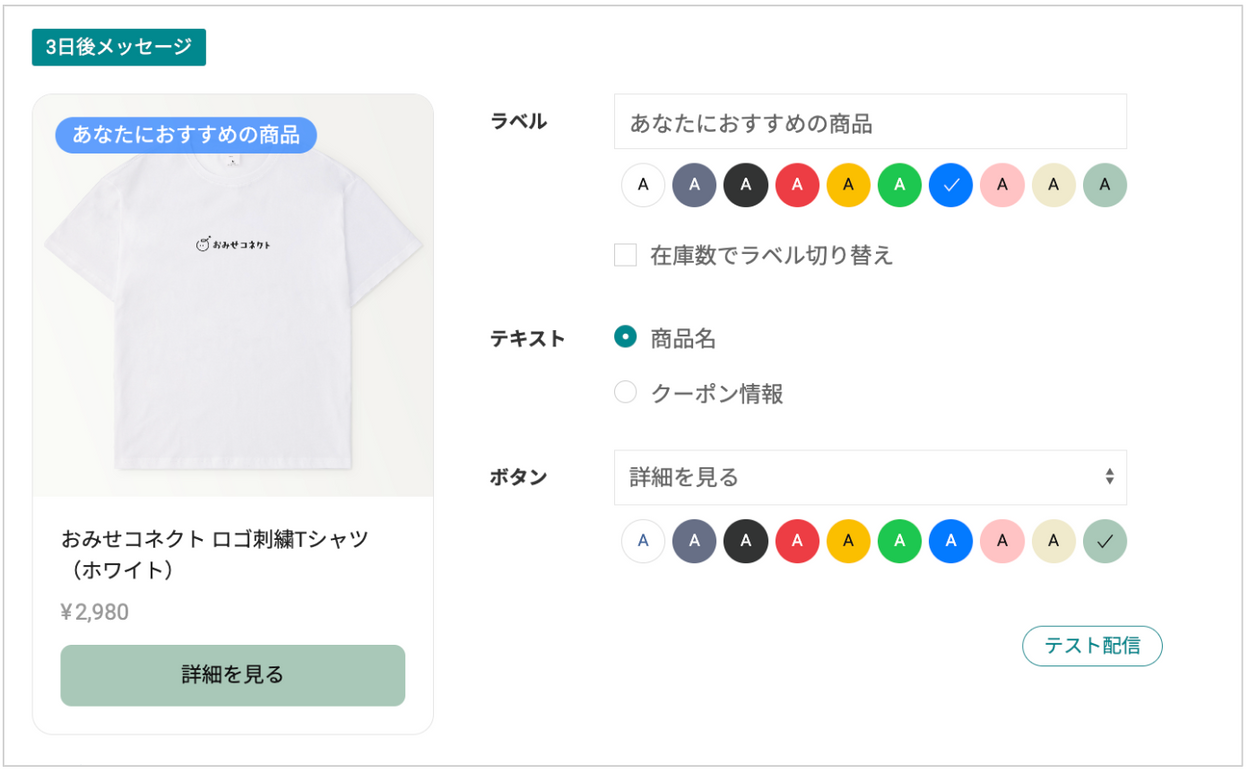Select black label color swatch
This screenshot has height=775, width=1248.
tap(746, 185)
